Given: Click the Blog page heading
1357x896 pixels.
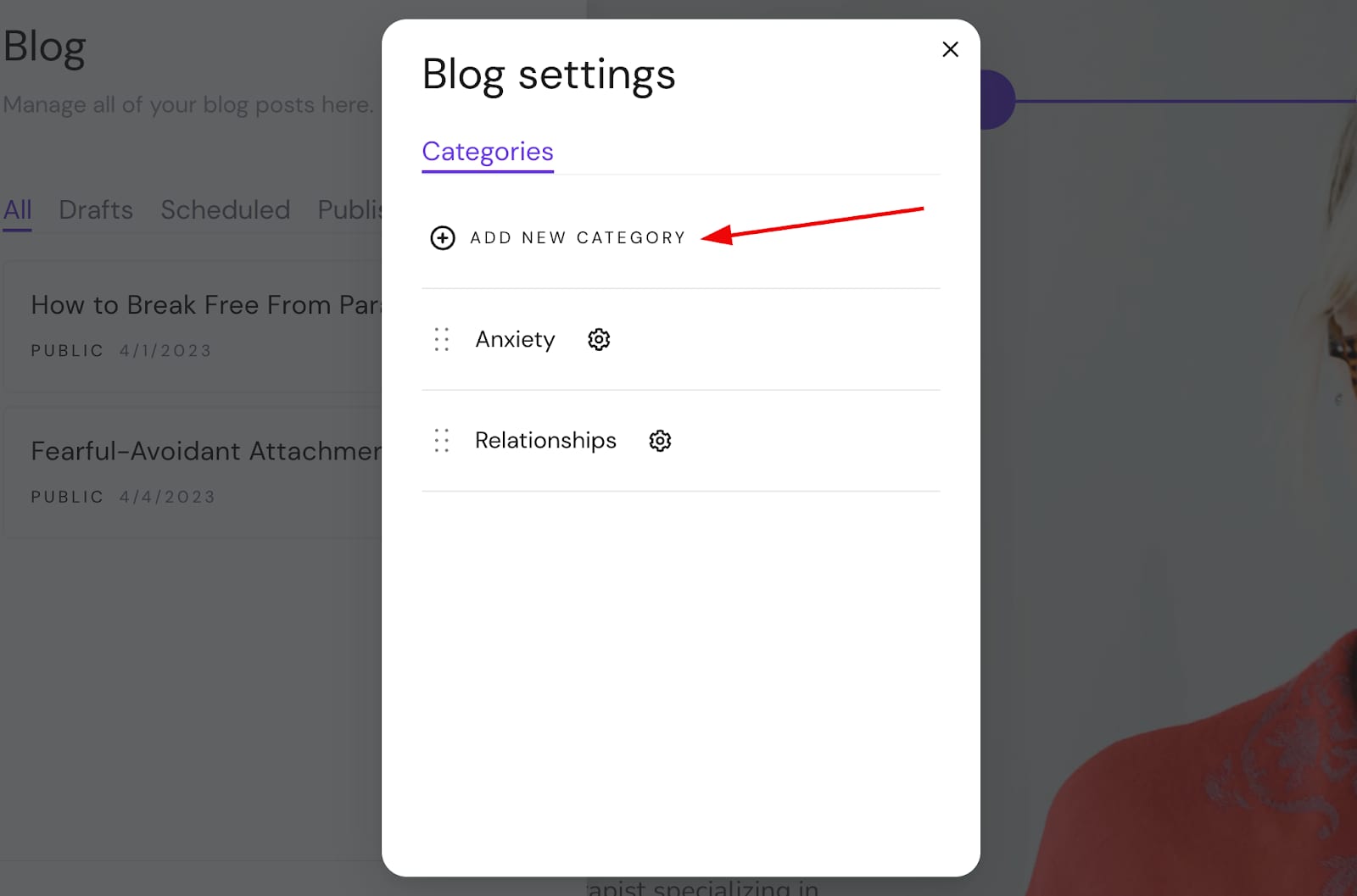Looking at the screenshot, I should point(45,47).
